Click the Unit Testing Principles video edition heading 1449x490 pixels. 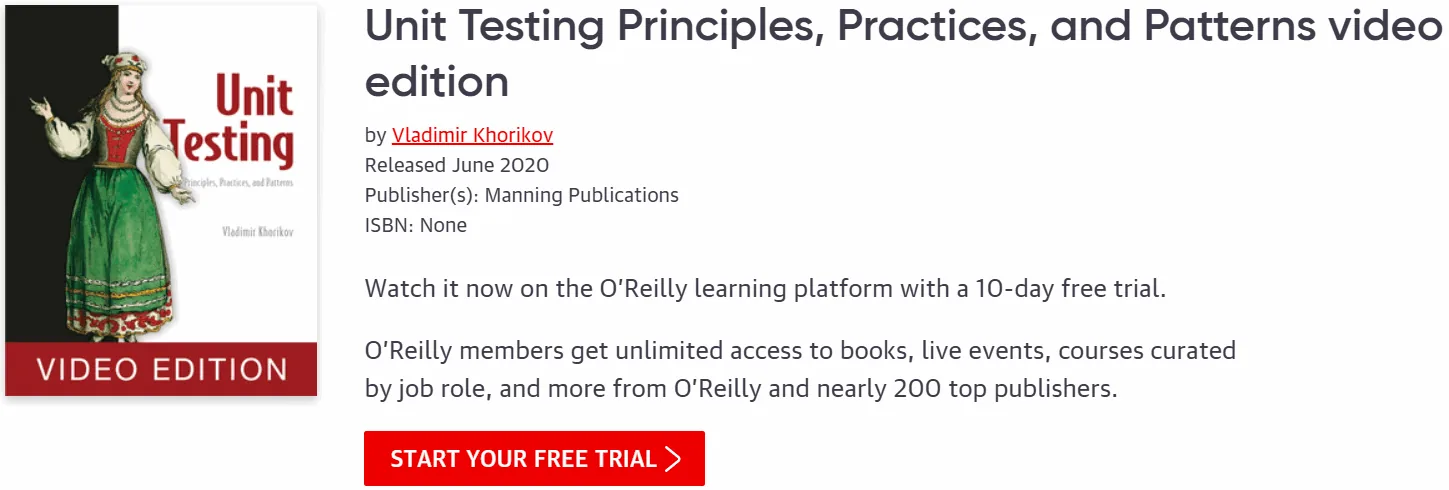[903, 53]
